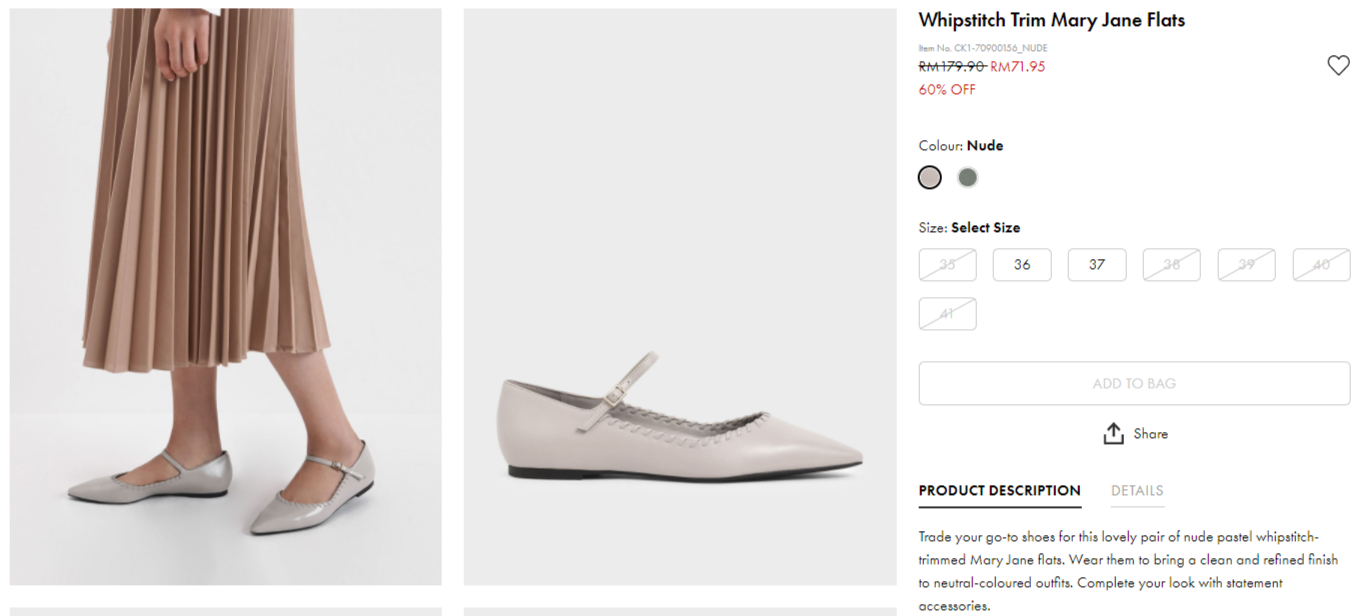Select crossed-out size 40
This screenshot has width=1370, height=616.
(1321, 265)
